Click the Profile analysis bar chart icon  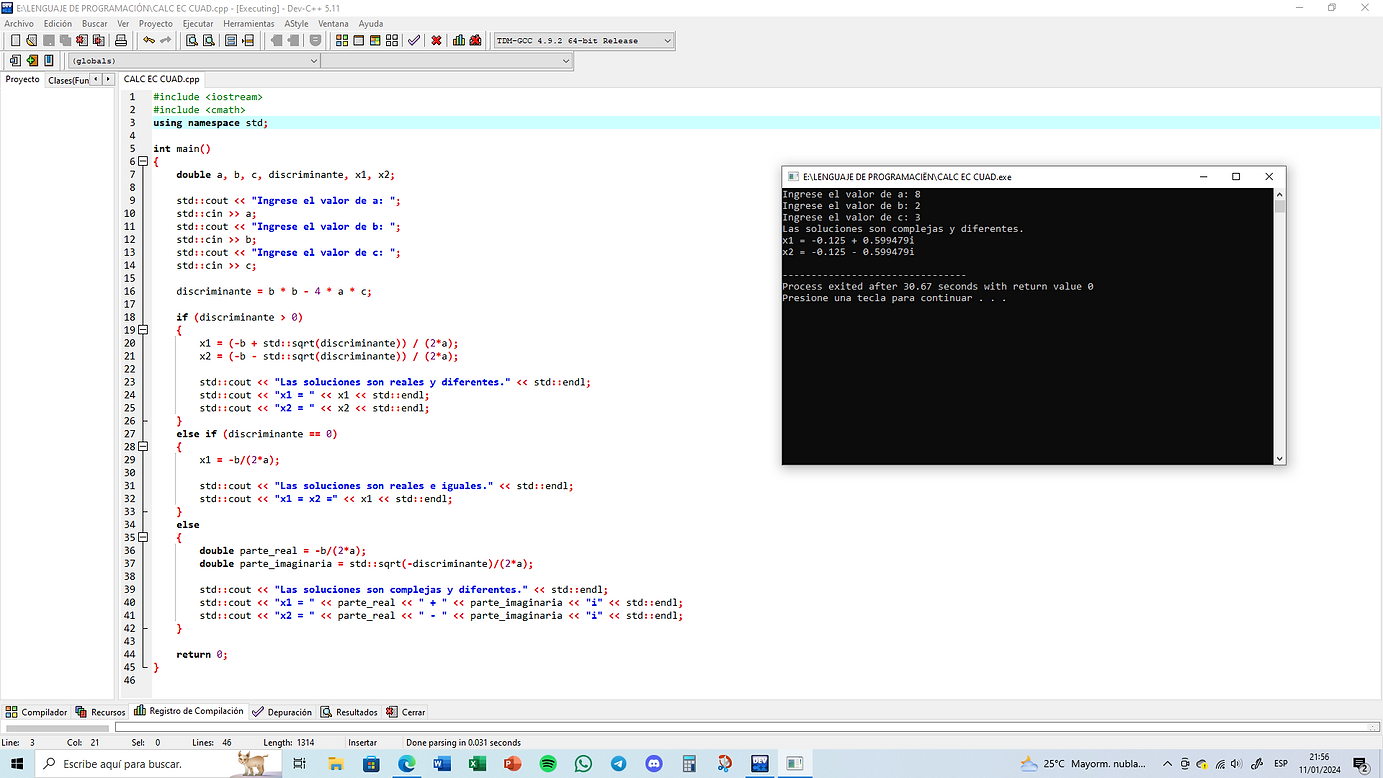tap(459, 40)
